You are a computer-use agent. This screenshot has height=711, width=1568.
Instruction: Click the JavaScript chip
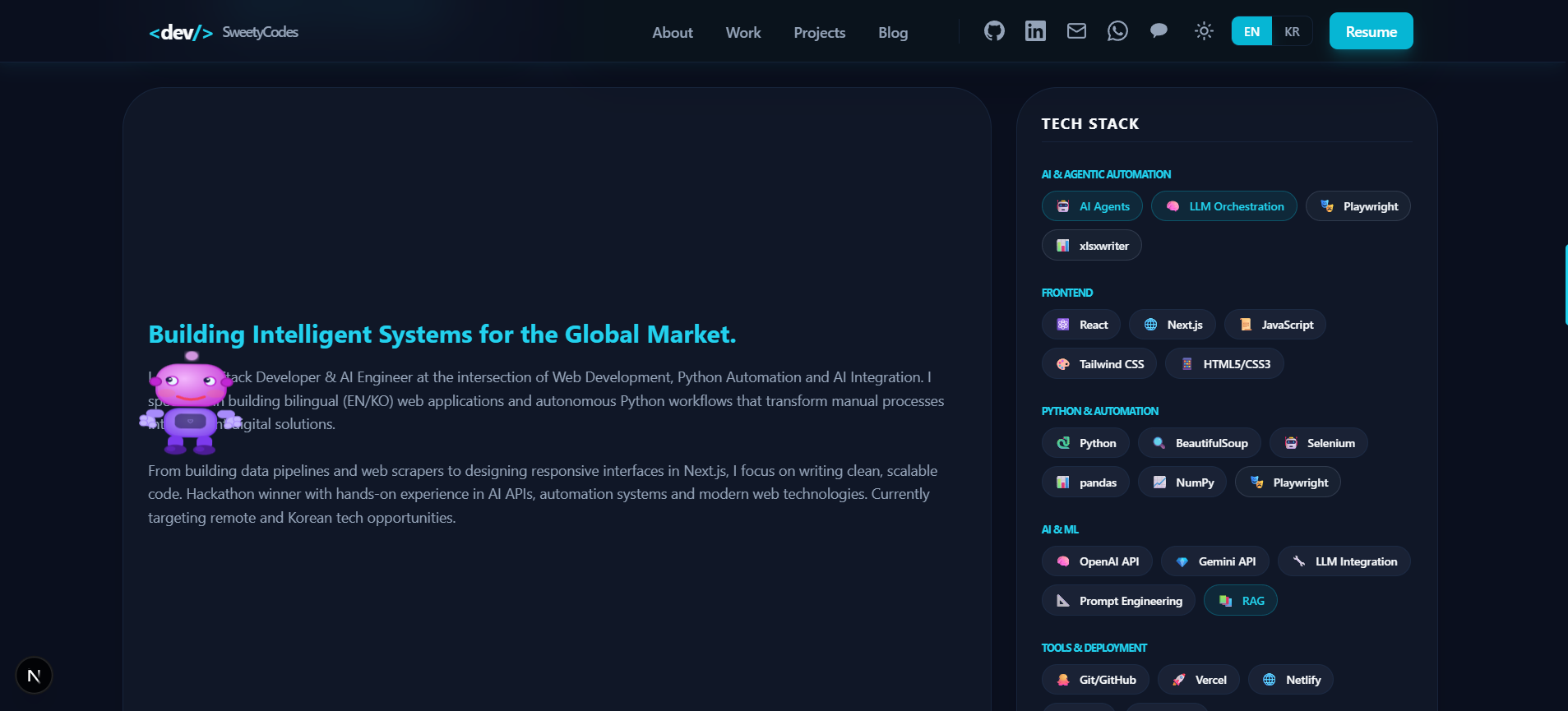pyautogui.click(x=1274, y=325)
